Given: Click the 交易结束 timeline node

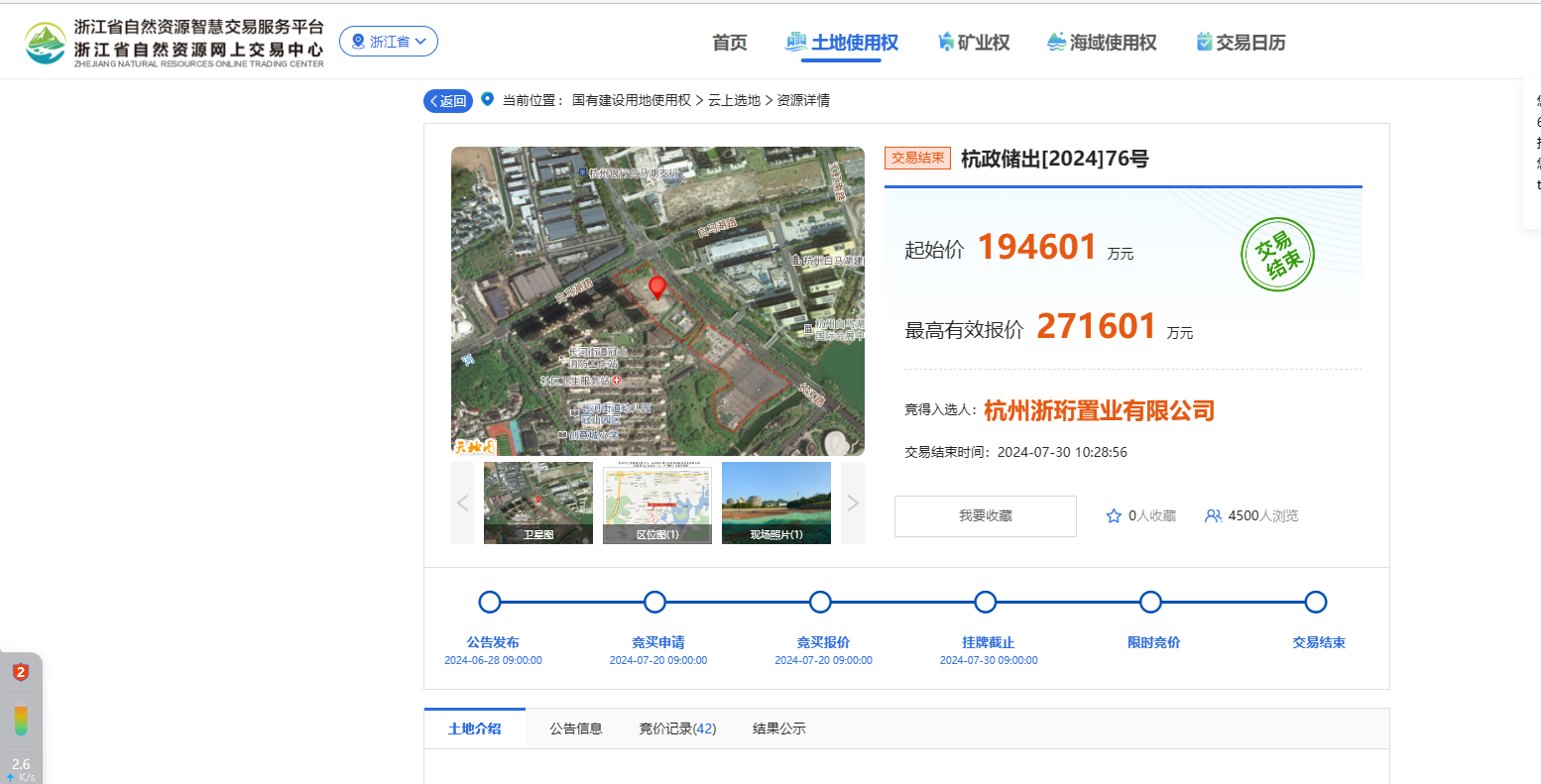Looking at the screenshot, I should coord(1316,602).
